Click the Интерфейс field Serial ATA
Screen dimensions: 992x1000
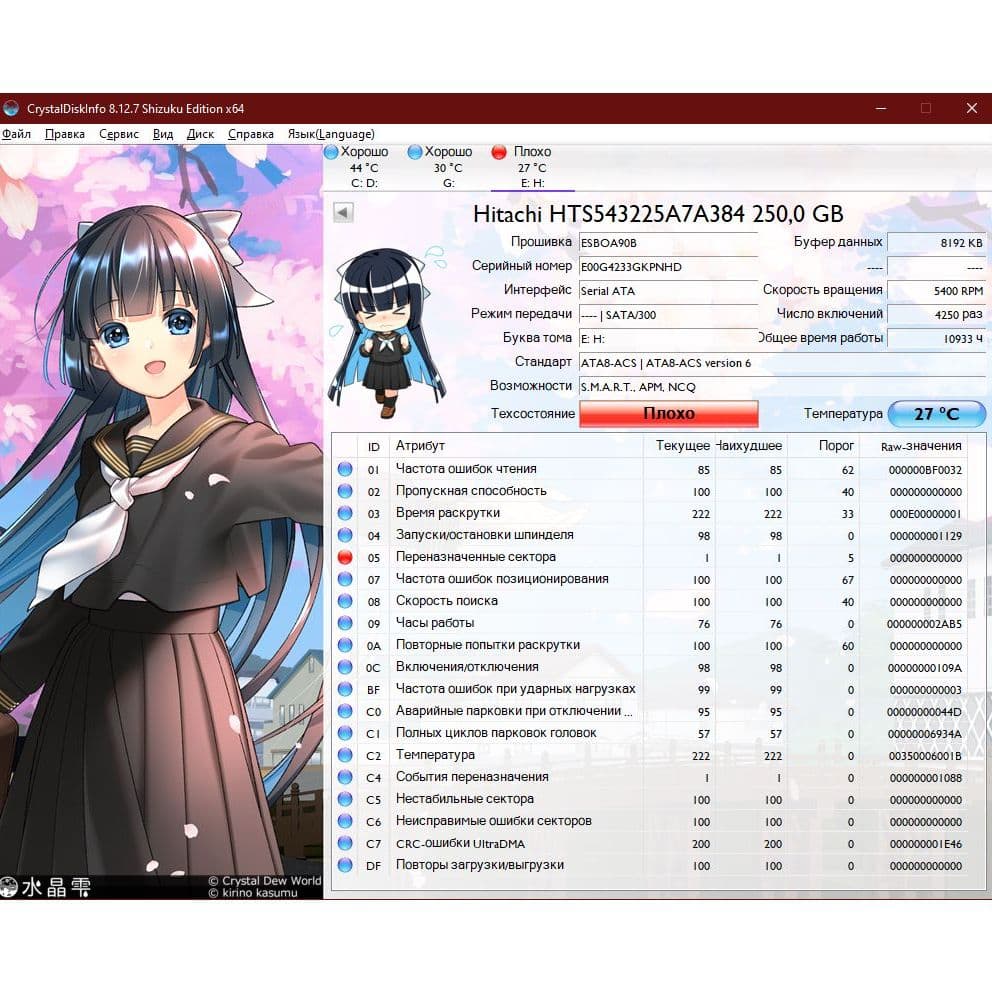tap(668, 291)
